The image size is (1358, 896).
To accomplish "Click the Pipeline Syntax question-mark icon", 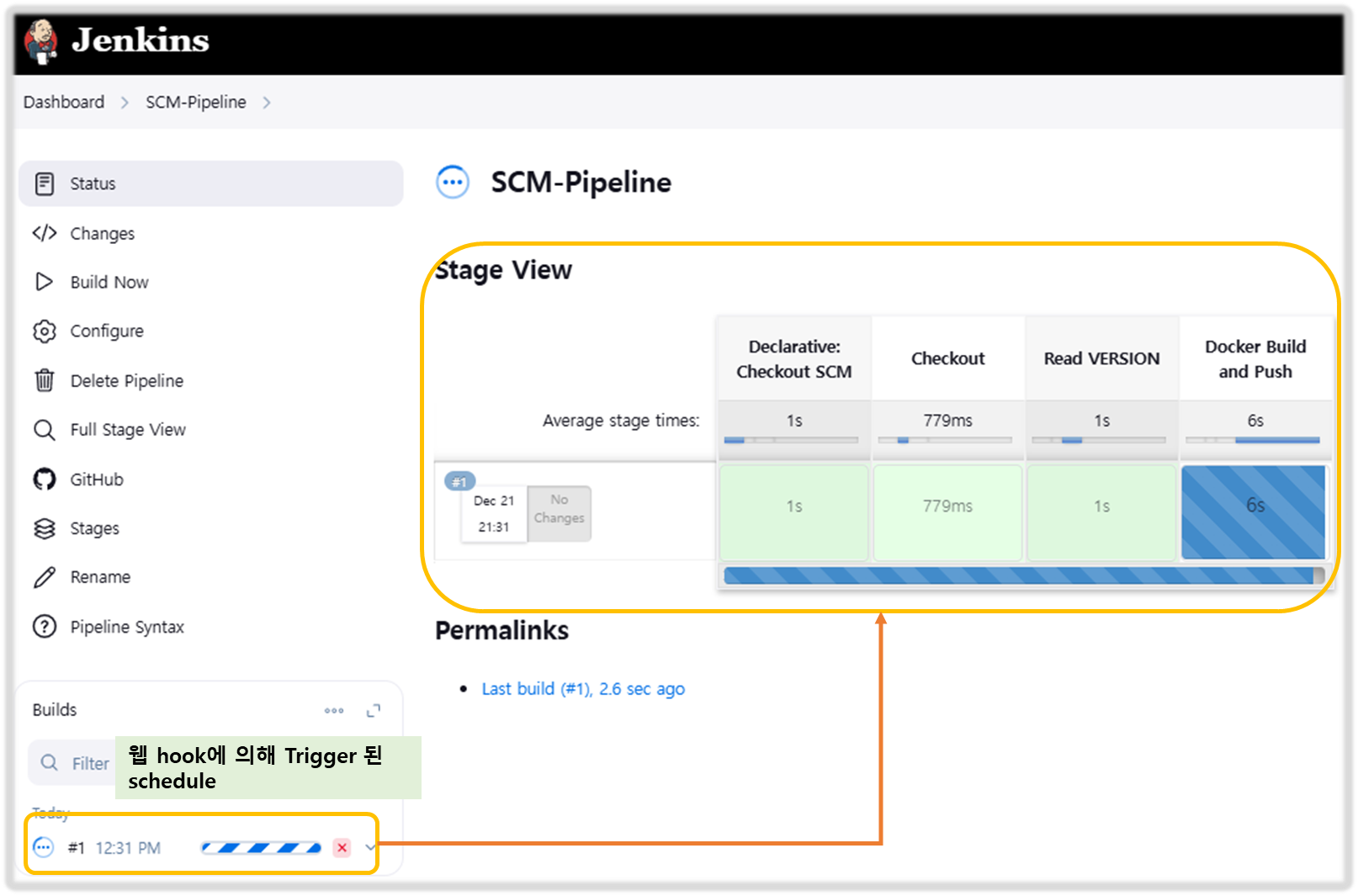I will 45,627.
